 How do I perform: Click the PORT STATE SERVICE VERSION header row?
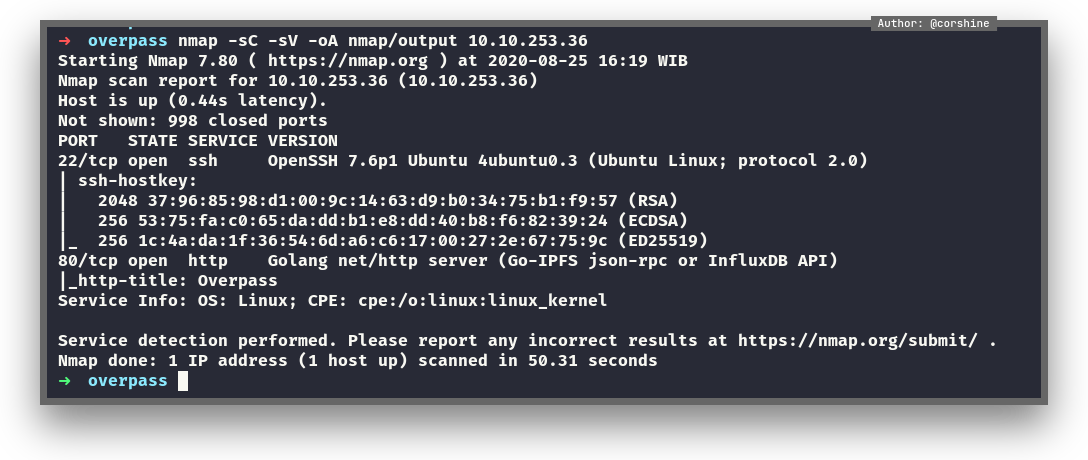[x=197, y=141]
